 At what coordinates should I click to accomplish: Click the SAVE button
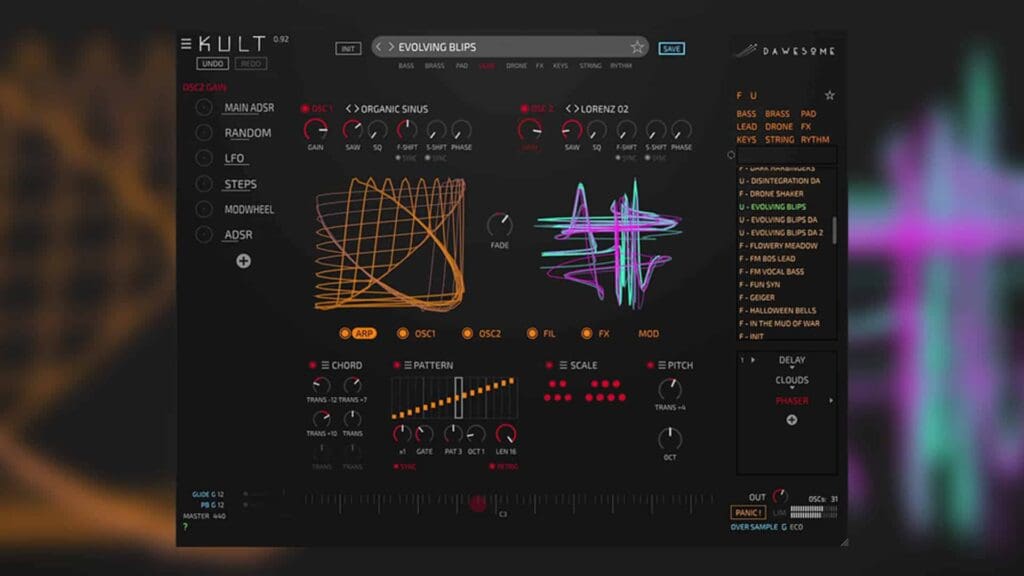[x=671, y=48]
